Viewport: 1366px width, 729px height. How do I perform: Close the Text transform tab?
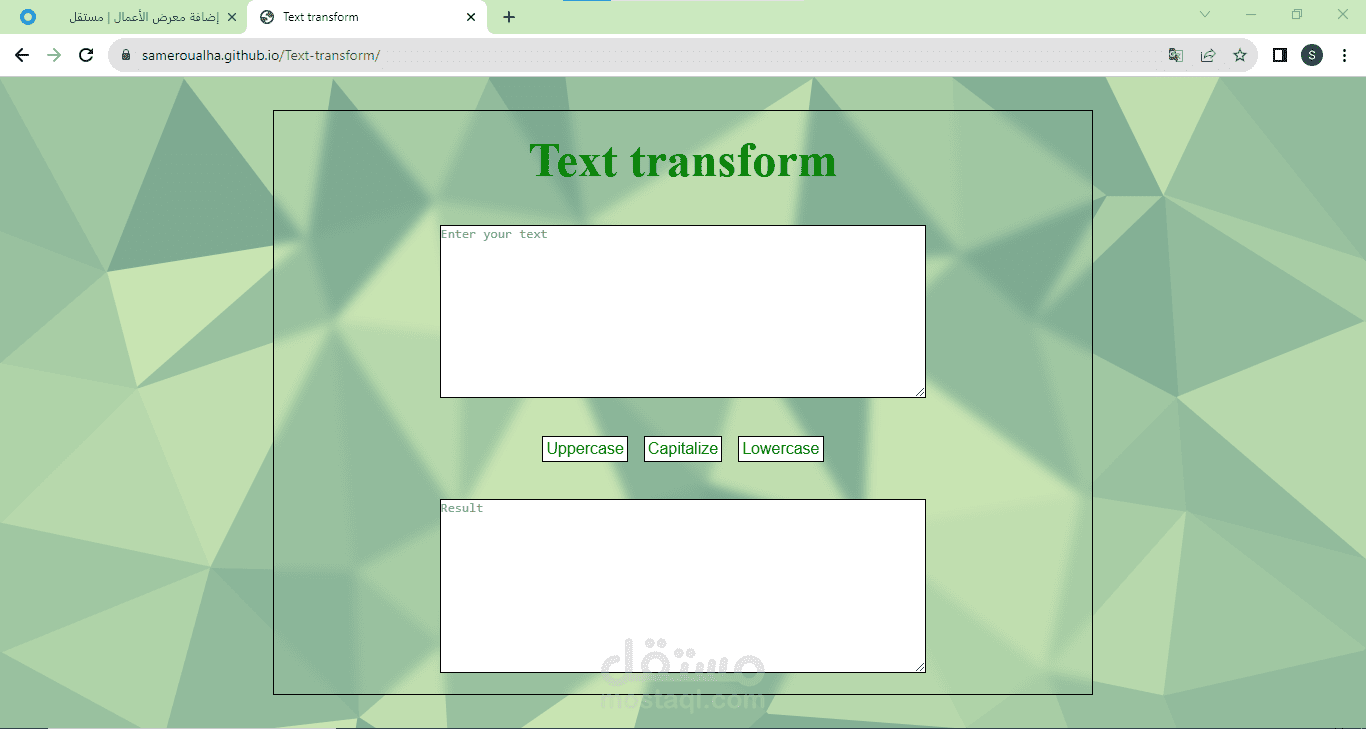pyautogui.click(x=471, y=17)
